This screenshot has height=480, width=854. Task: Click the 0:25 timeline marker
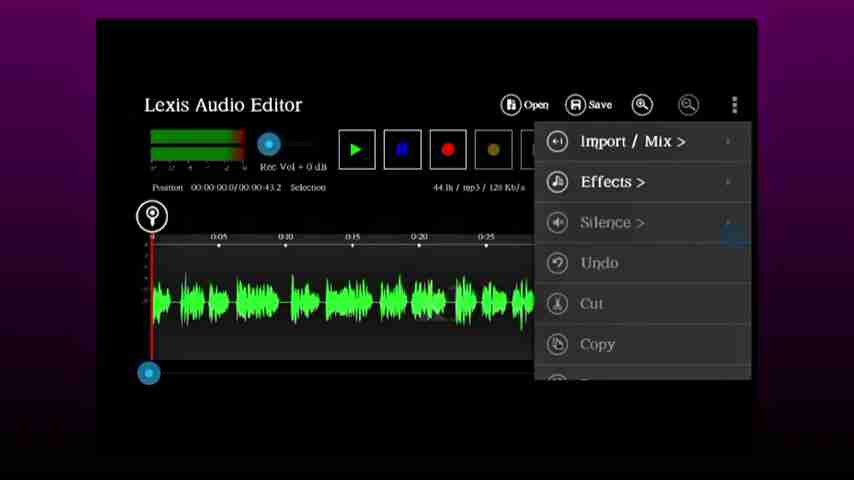point(486,237)
